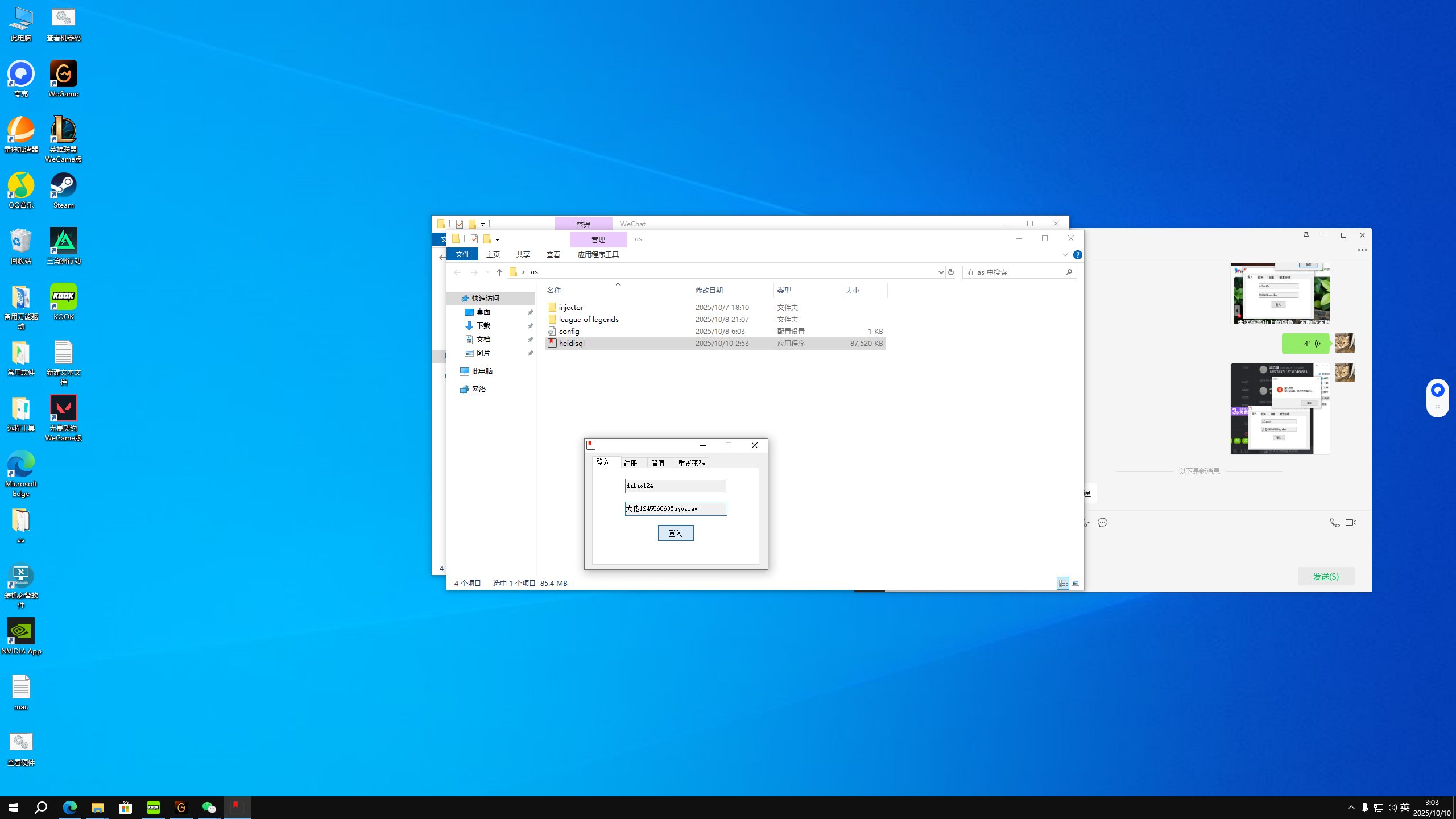The height and width of the screenshot is (819, 1456).
Task: Click the 发送(S) send button
Action: coord(1325,576)
